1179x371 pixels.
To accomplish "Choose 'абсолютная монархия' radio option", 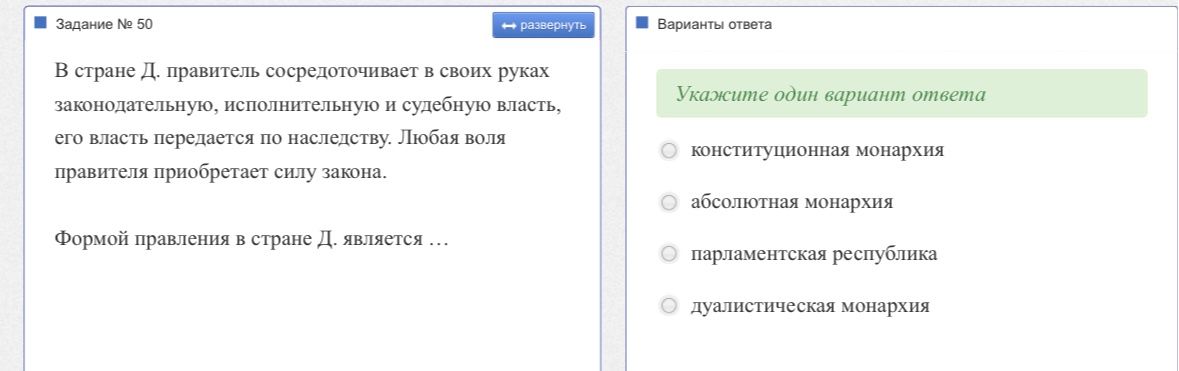I will click(668, 202).
